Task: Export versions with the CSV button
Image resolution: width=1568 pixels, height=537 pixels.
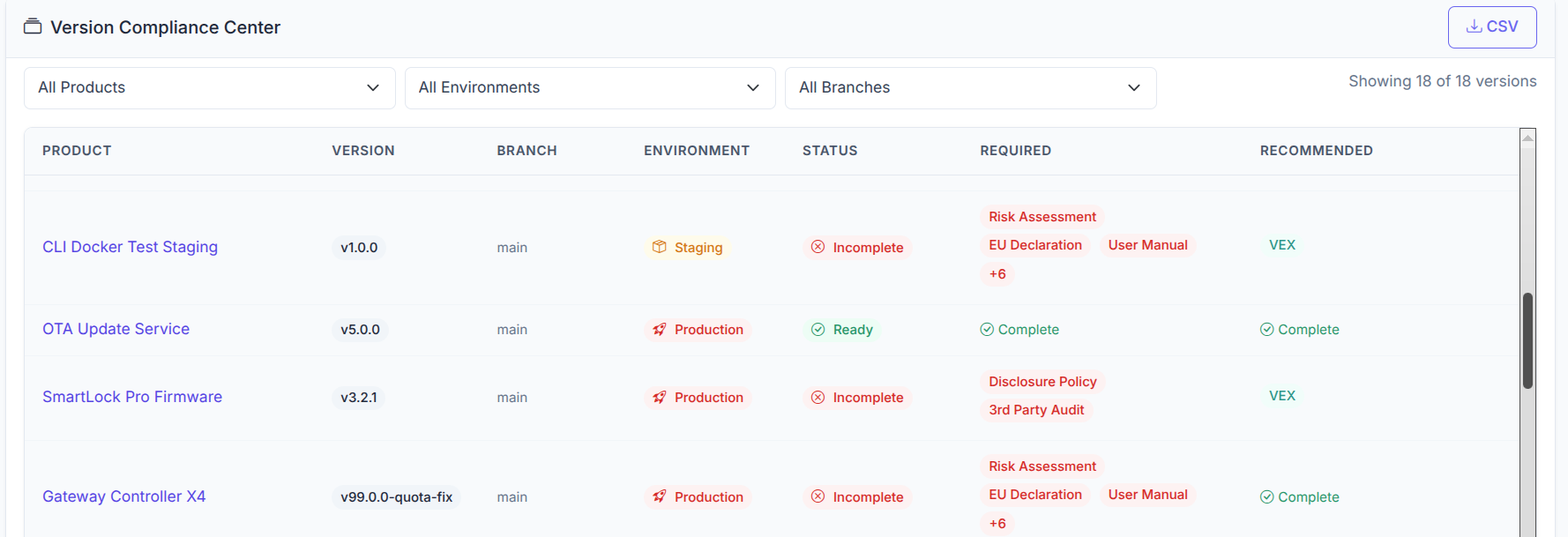Action: pos(1492,27)
